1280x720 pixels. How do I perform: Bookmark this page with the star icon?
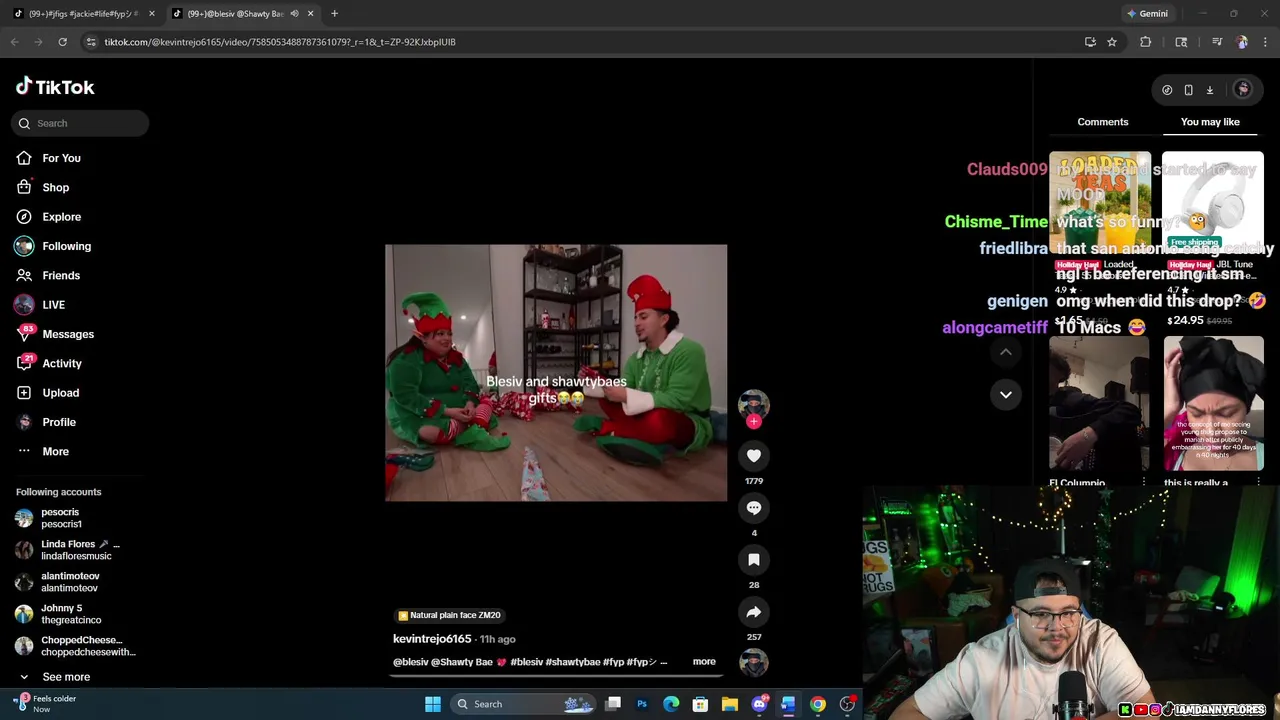point(1112,42)
